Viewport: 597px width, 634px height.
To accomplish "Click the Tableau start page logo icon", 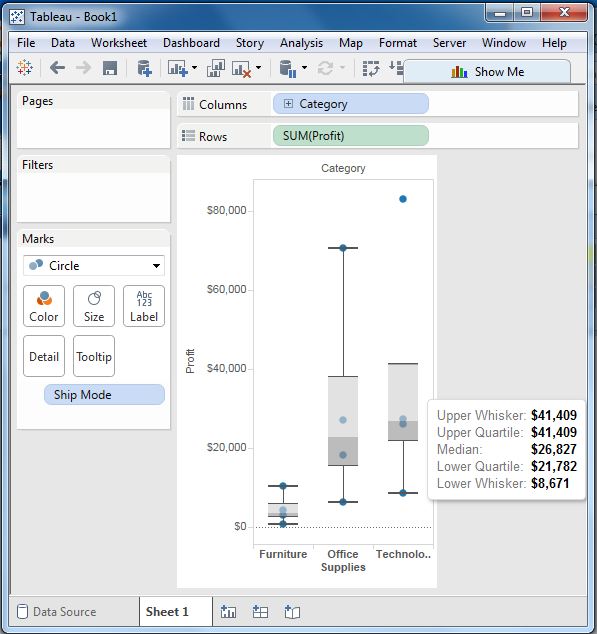I will 25,68.
